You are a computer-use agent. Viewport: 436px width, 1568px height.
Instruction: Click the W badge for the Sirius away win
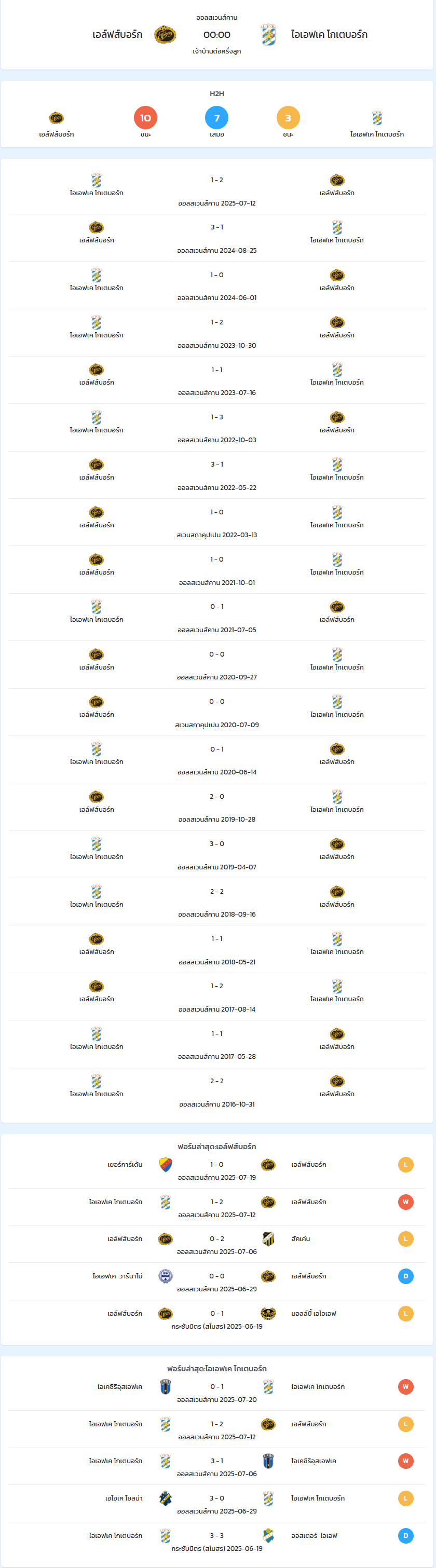(x=405, y=1387)
